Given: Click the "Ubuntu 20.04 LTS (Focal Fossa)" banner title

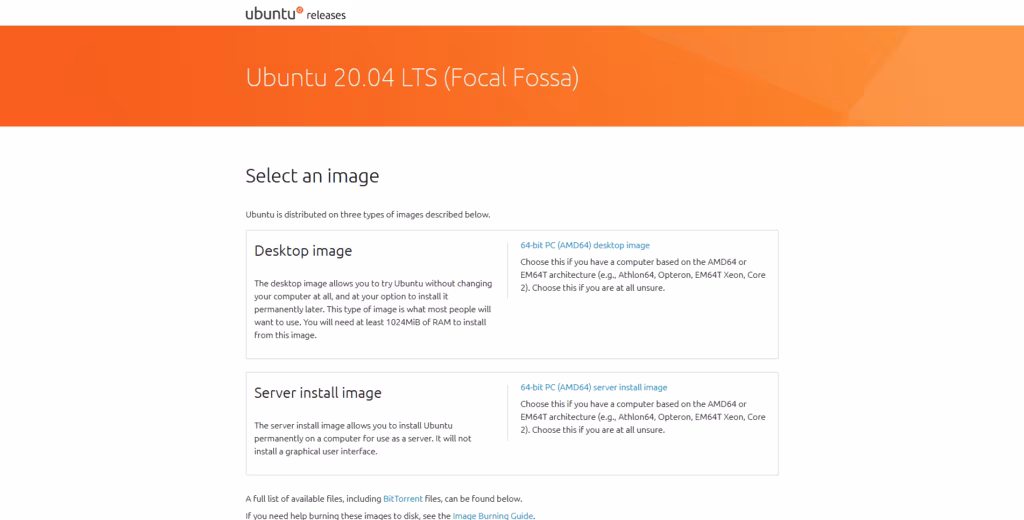Looking at the screenshot, I should pos(412,78).
